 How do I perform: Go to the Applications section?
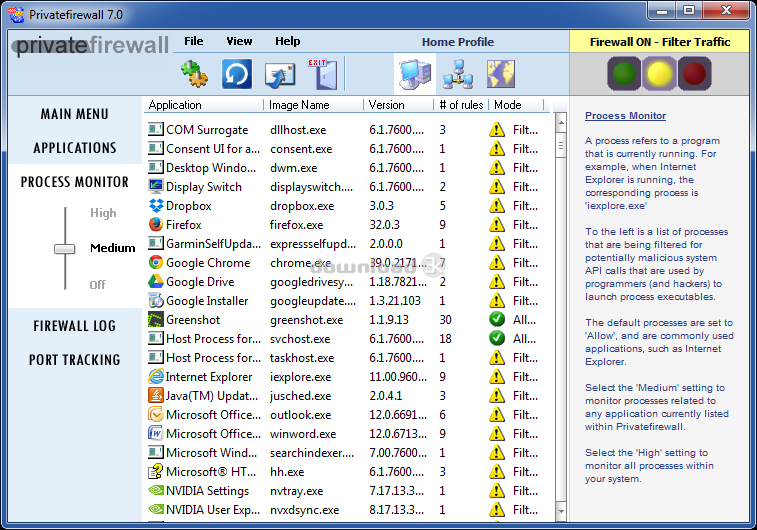(x=75, y=148)
